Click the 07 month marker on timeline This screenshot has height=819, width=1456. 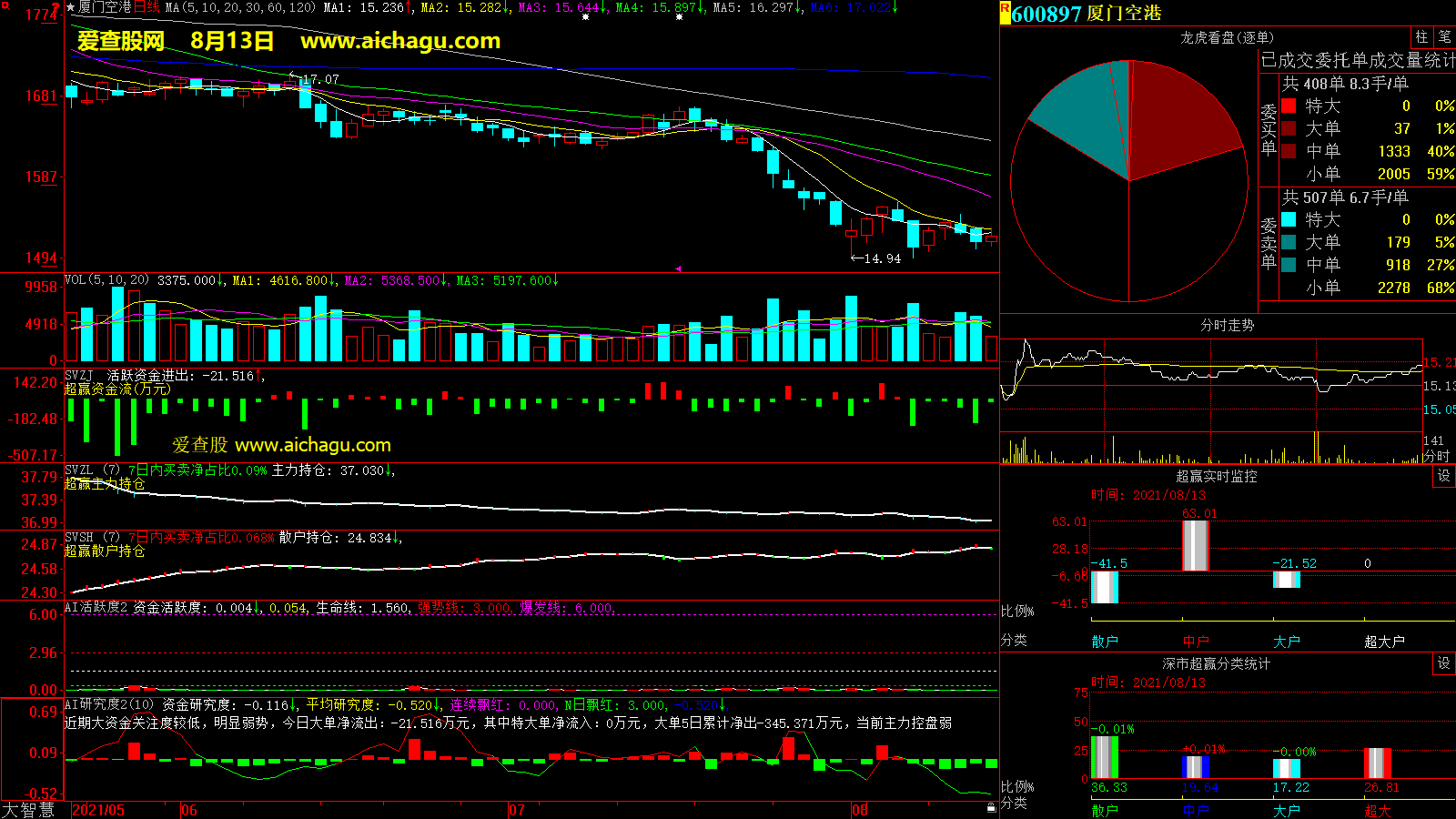[516, 810]
